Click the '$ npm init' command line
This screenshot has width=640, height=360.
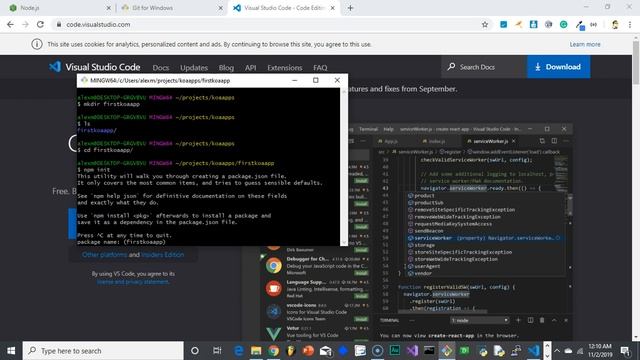(x=93, y=169)
